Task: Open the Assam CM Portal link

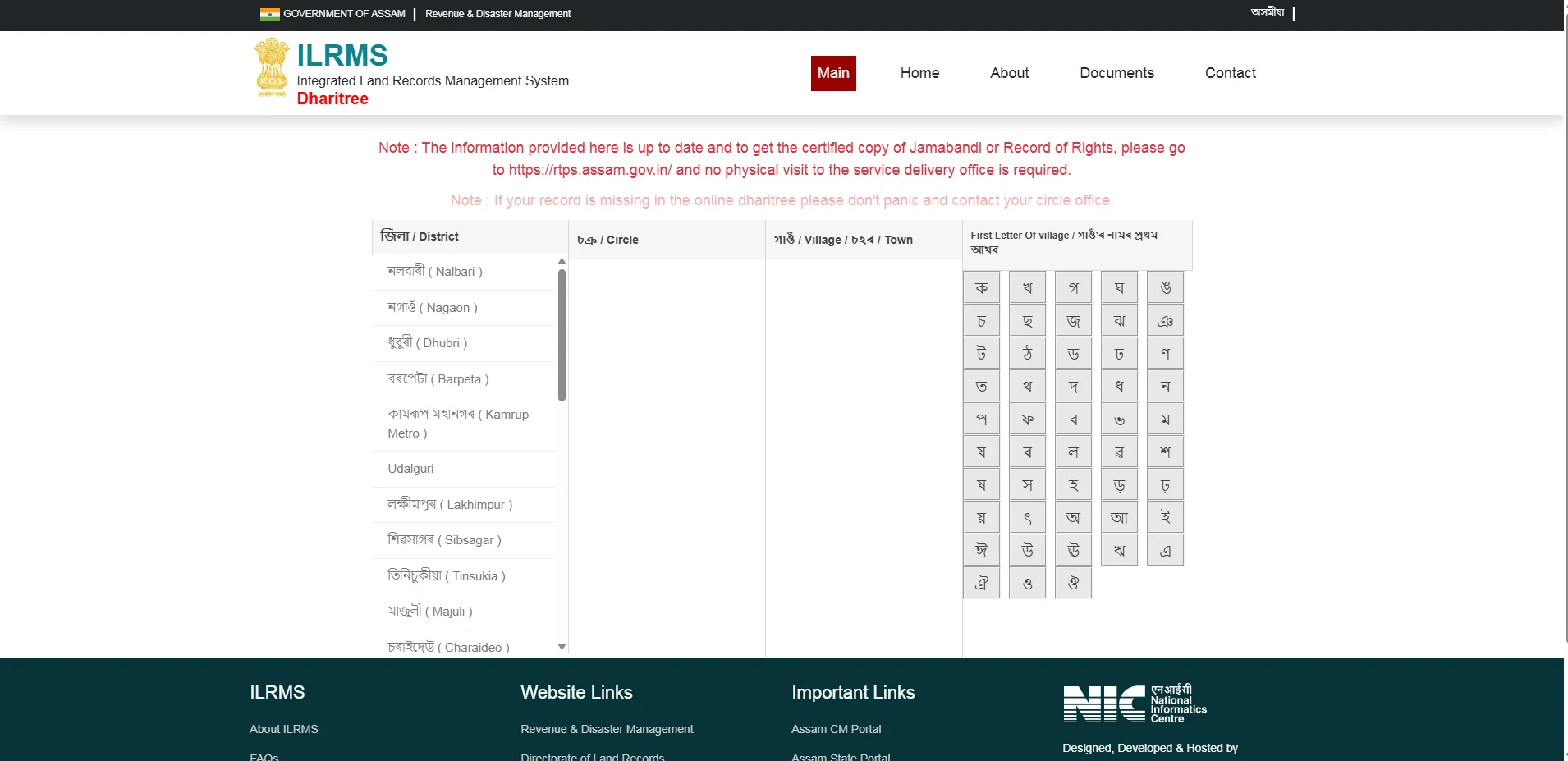Action: pos(836,729)
